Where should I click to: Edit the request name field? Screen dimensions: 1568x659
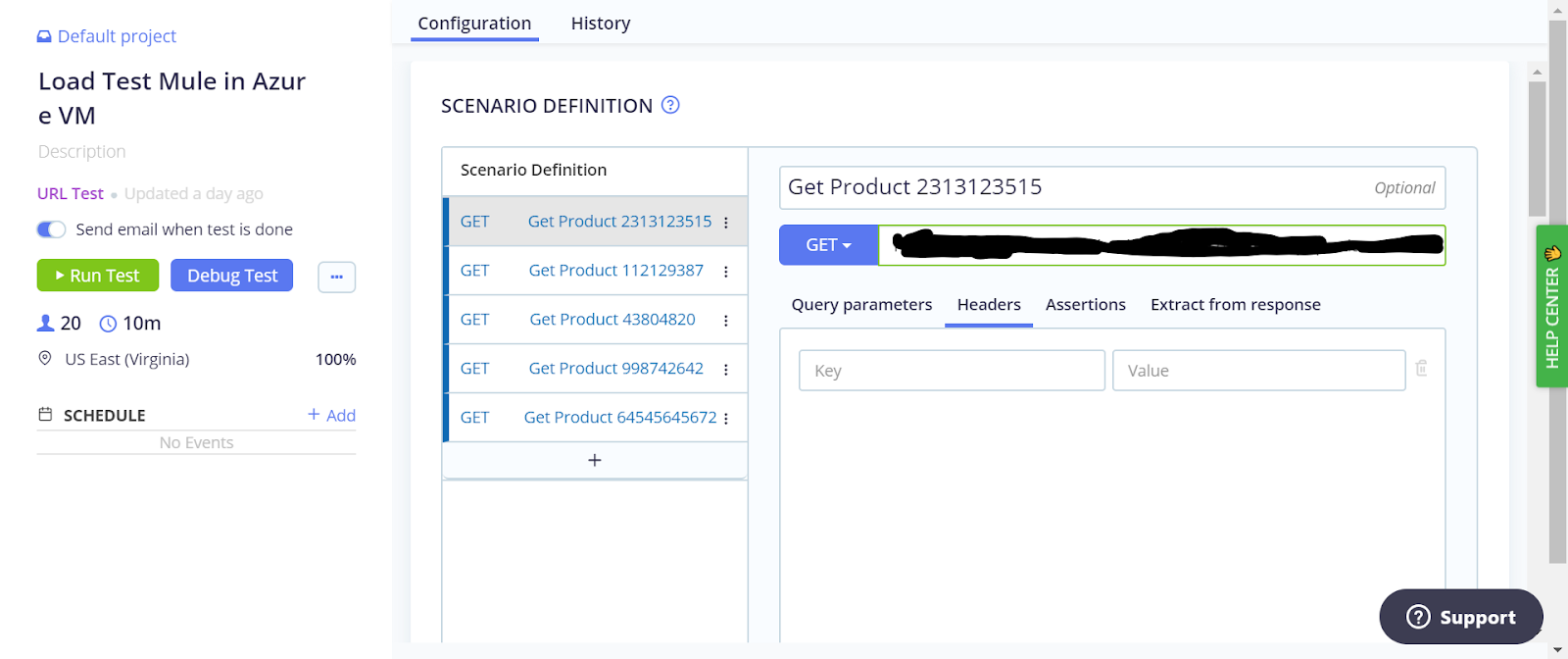tap(1112, 187)
